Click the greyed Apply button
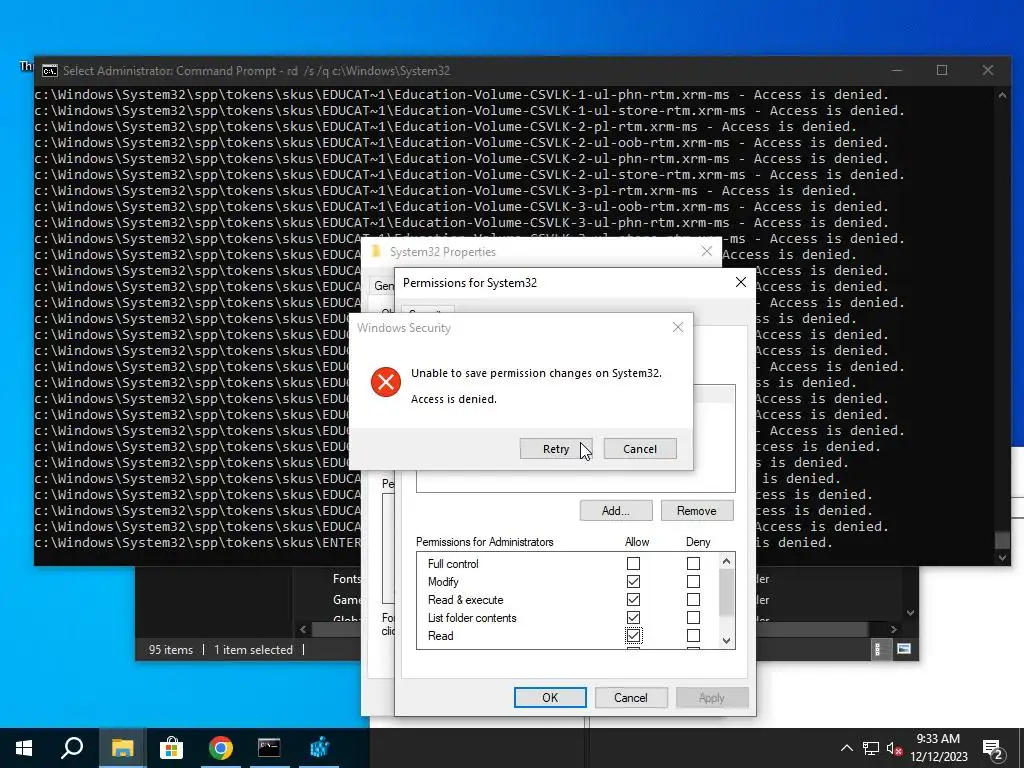Image resolution: width=1024 pixels, height=768 pixels. coord(711,697)
